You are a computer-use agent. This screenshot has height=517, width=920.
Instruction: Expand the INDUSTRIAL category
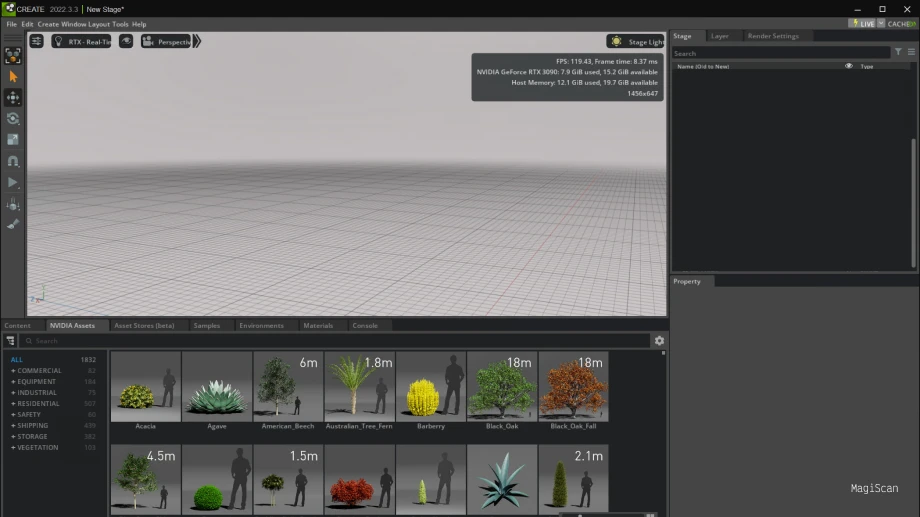(x=13, y=393)
